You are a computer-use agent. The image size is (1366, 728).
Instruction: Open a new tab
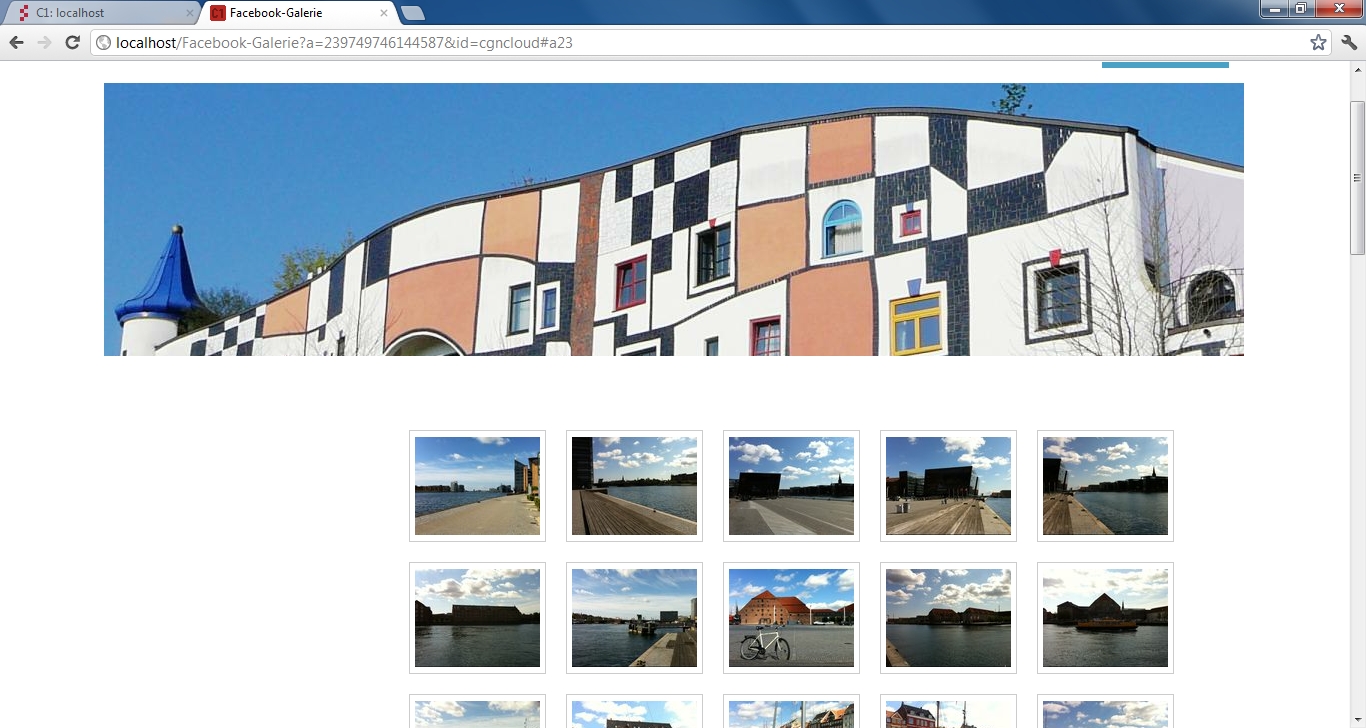coord(413,13)
